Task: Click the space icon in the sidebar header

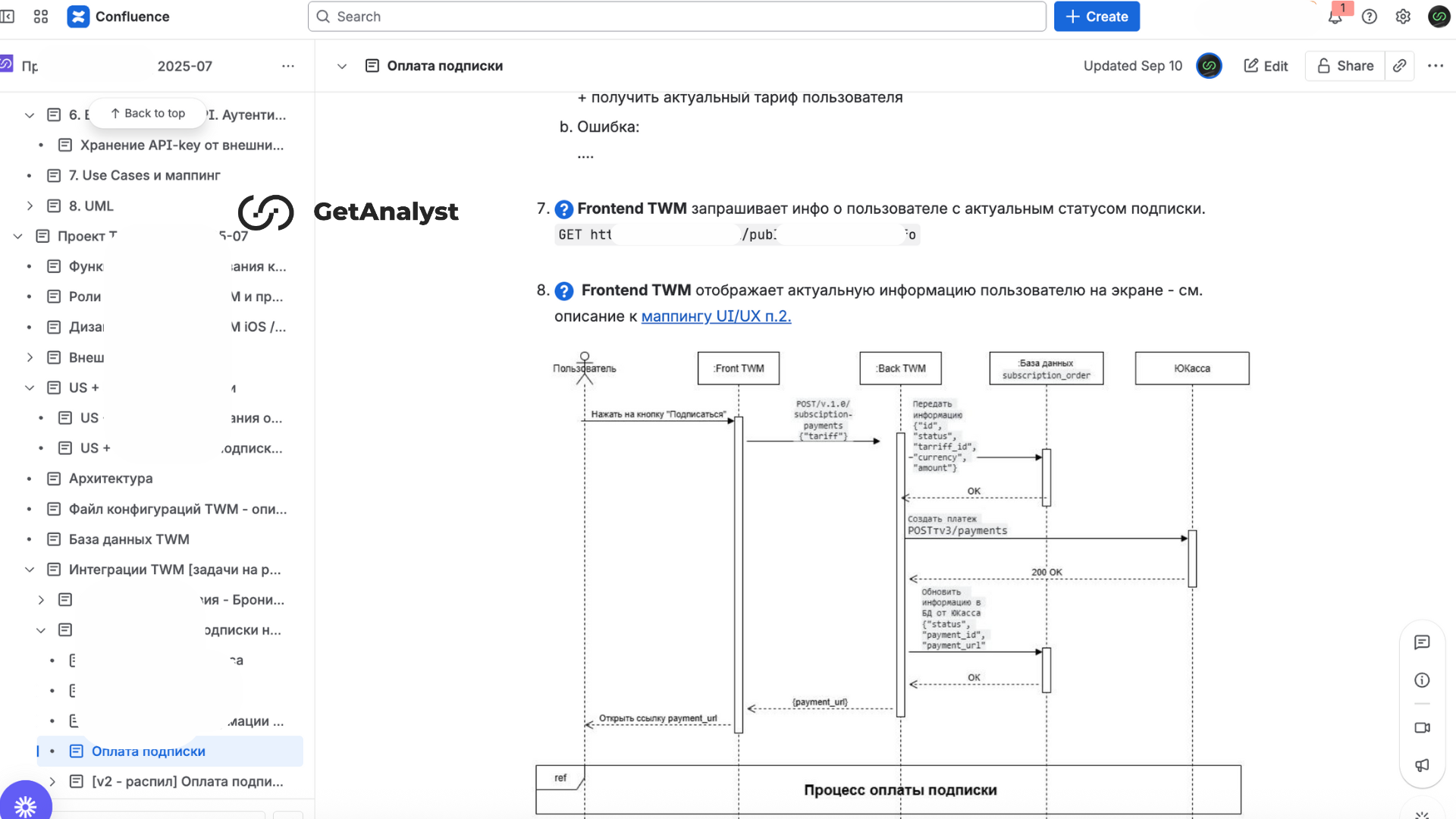Action: click(6, 64)
